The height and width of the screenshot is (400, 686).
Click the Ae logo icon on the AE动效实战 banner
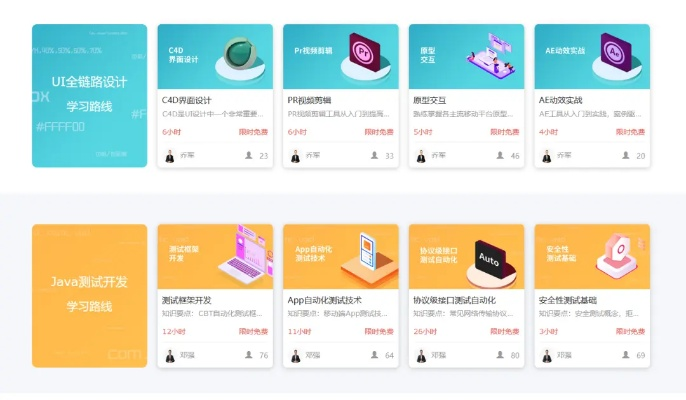616,53
